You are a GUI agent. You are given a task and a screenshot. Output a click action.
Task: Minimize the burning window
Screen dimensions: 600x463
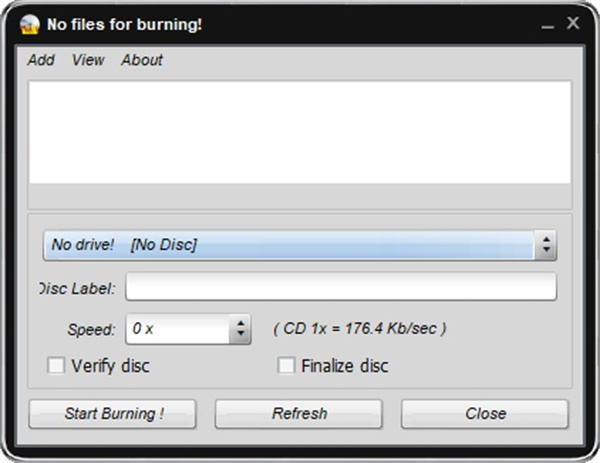(546, 24)
